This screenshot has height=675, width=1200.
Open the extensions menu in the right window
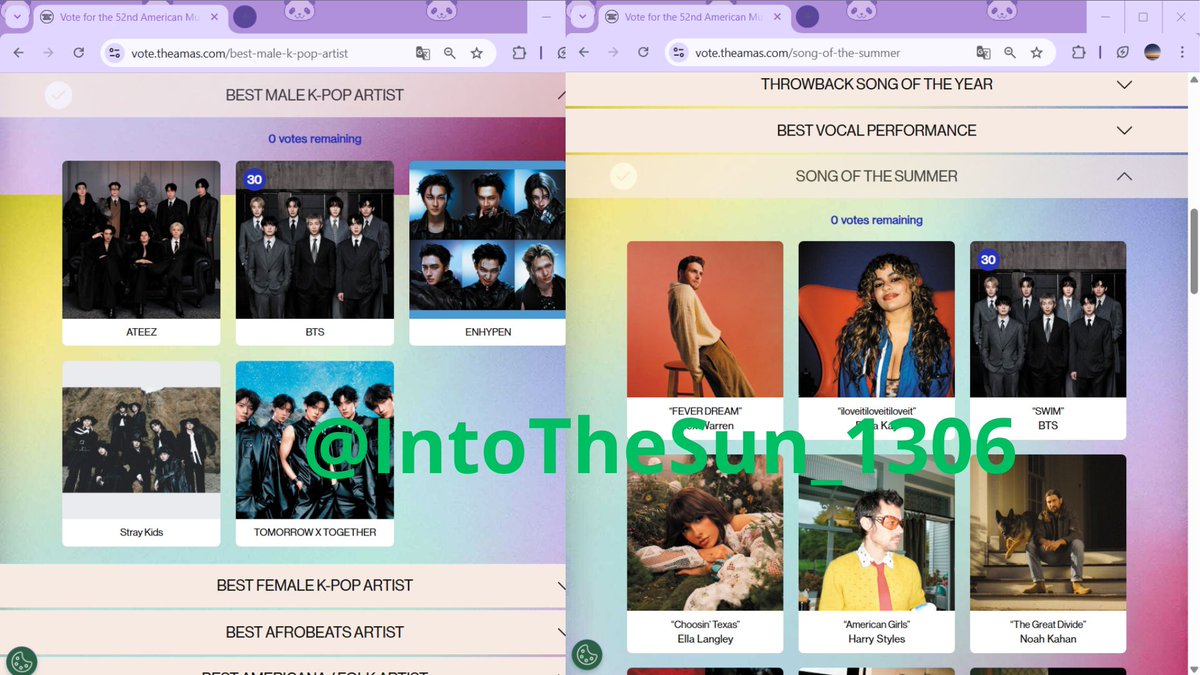pos(1079,53)
